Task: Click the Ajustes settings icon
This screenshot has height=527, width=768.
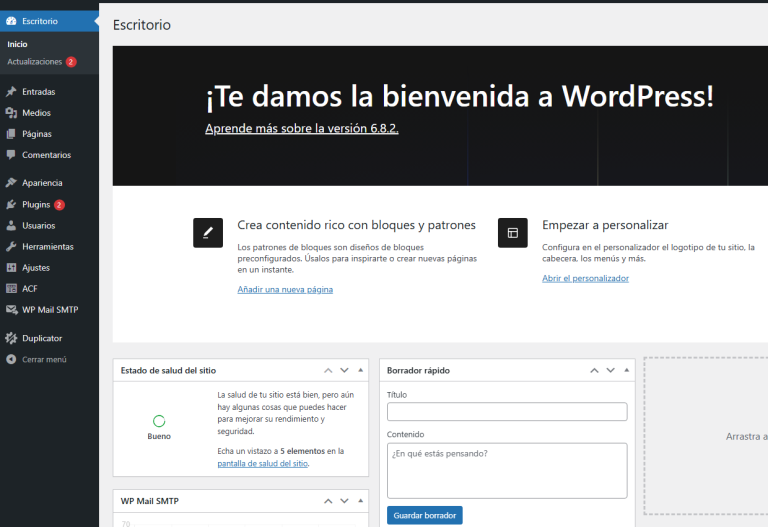Action: pos(11,267)
